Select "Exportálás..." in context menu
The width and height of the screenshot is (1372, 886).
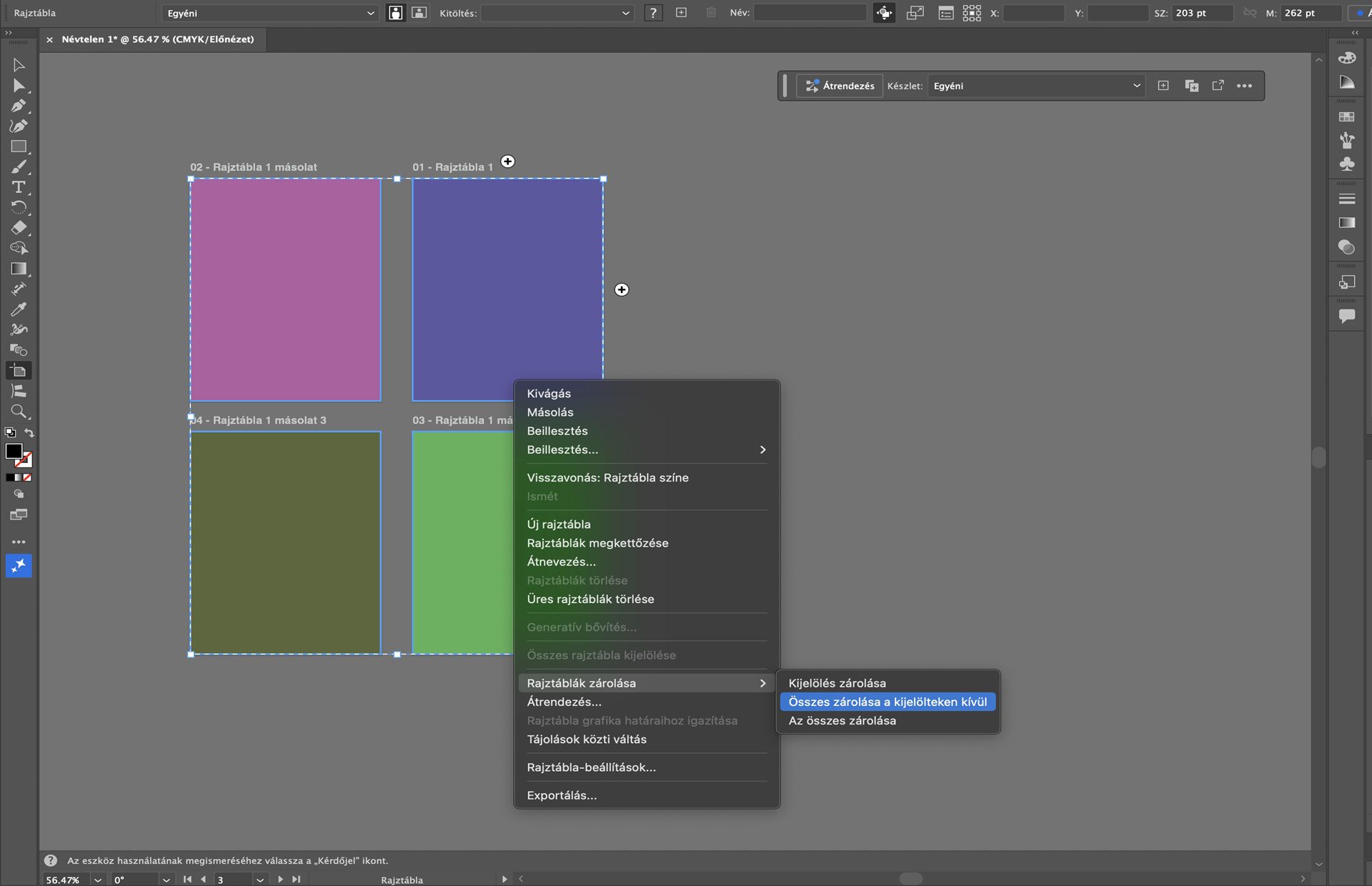562,795
